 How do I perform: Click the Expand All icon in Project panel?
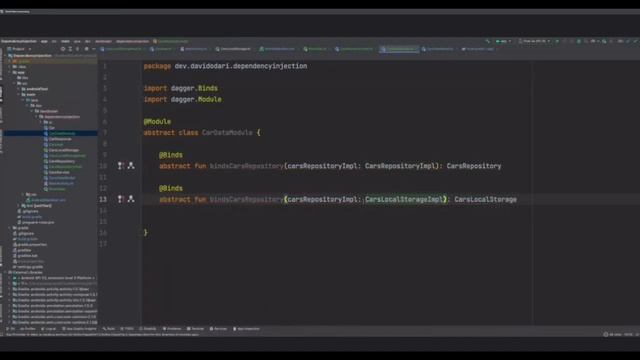[70, 49]
